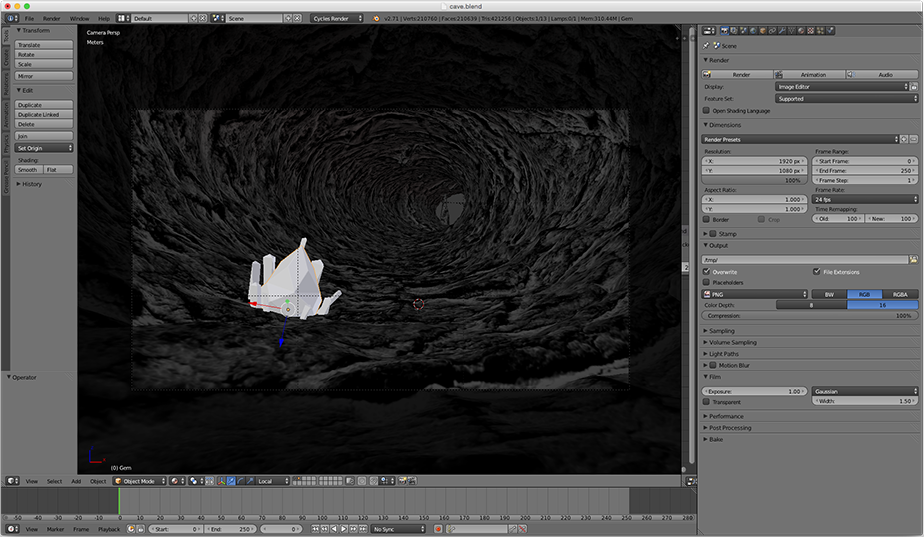Image resolution: width=924 pixels, height=537 pixels.
Task: Uncheck the Overwrite output option
Action: tap(708, 271)
